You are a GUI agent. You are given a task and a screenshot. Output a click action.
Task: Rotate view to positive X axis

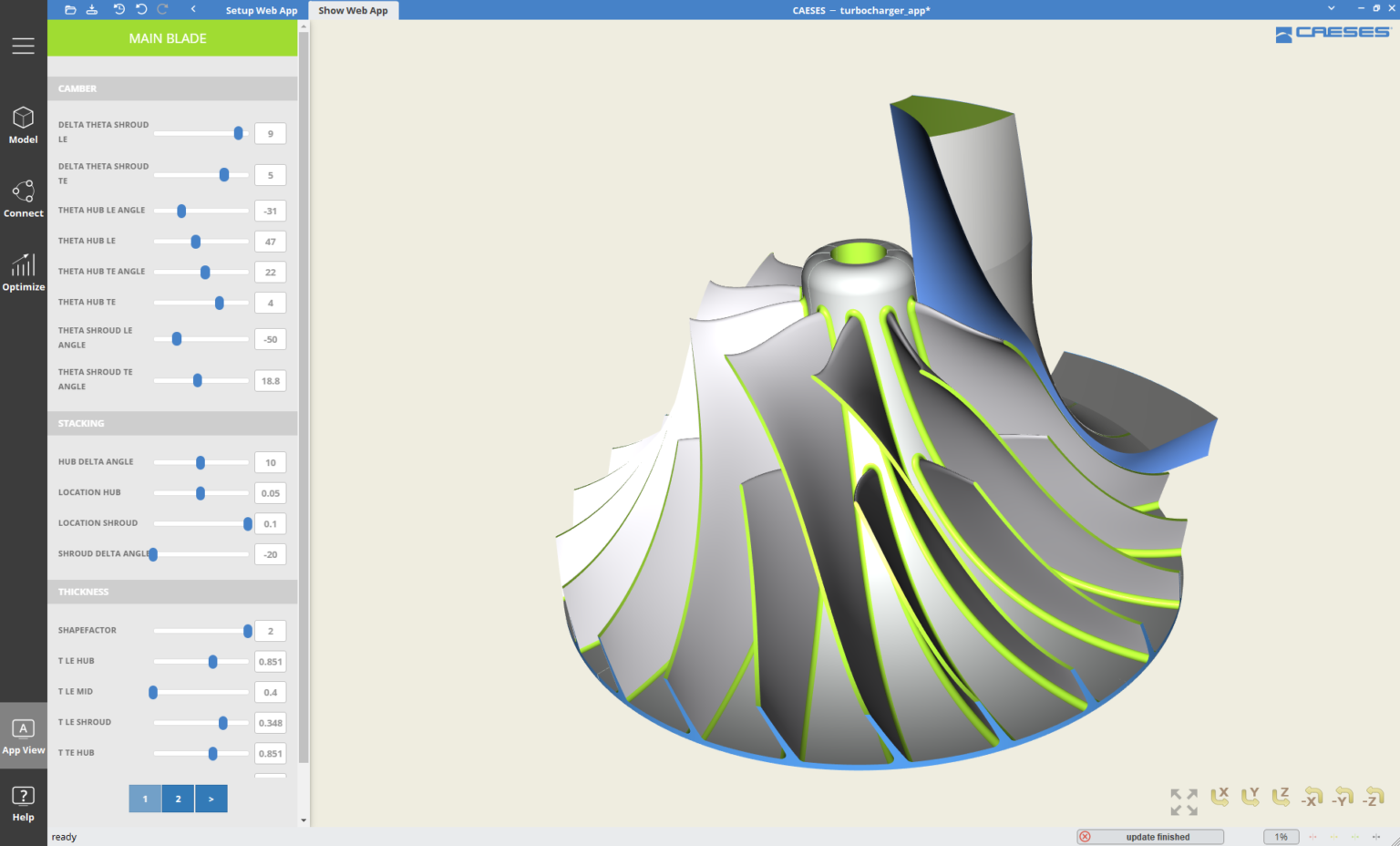point(1220,797)
